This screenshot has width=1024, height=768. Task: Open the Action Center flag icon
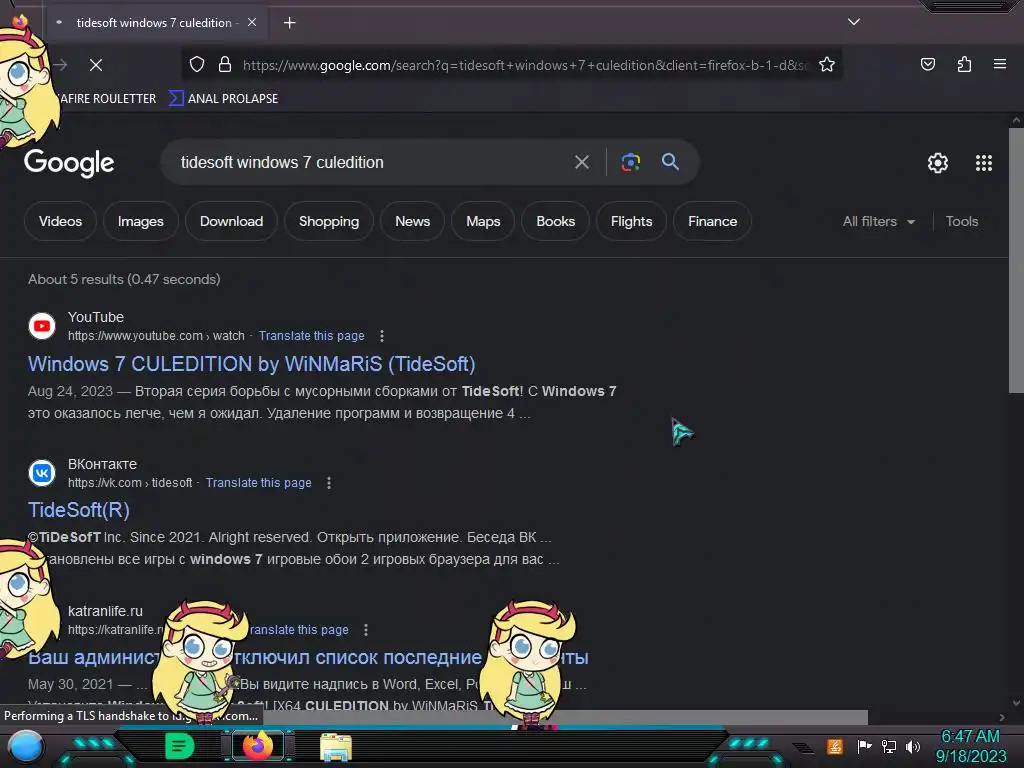click(864, 746)
